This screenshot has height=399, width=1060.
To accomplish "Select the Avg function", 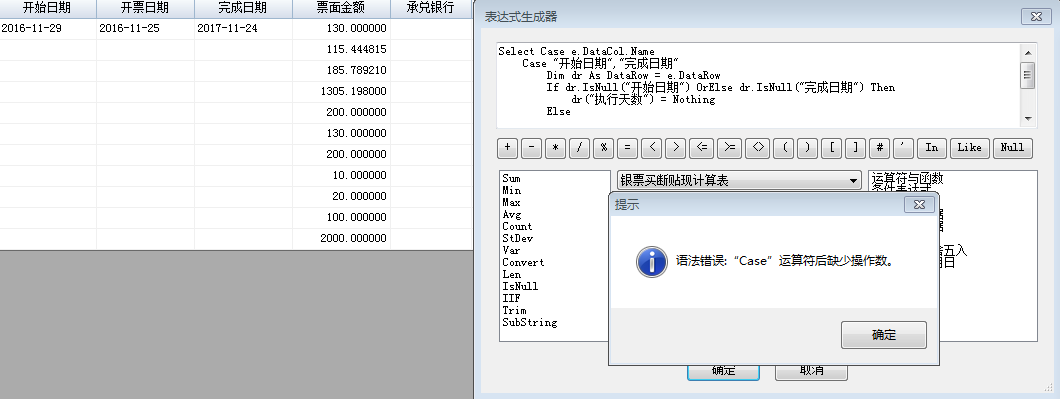I will [512, 214].
